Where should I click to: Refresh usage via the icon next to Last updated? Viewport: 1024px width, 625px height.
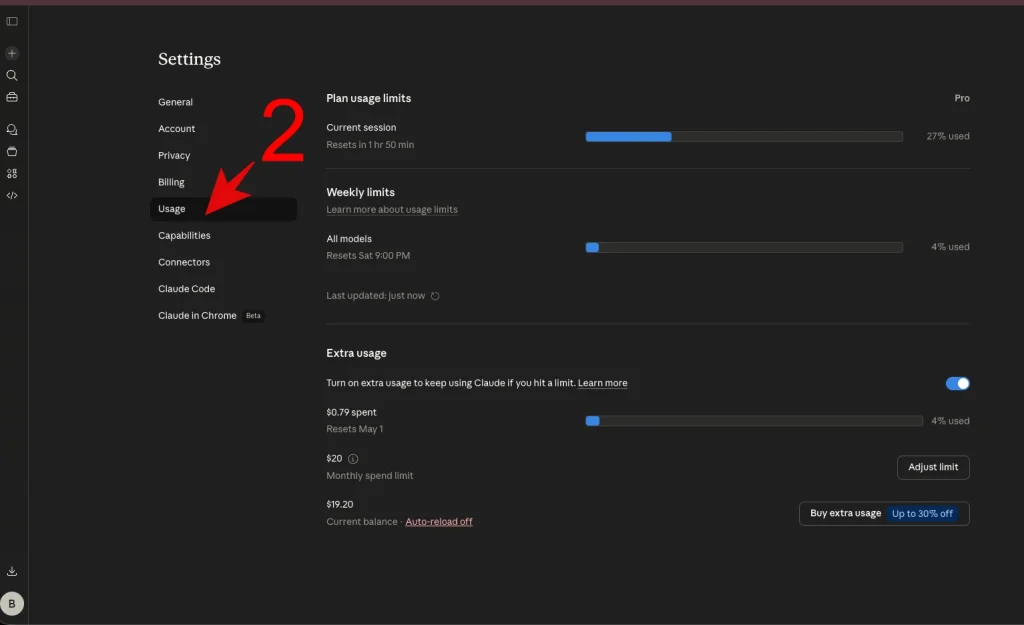point(435,295)
